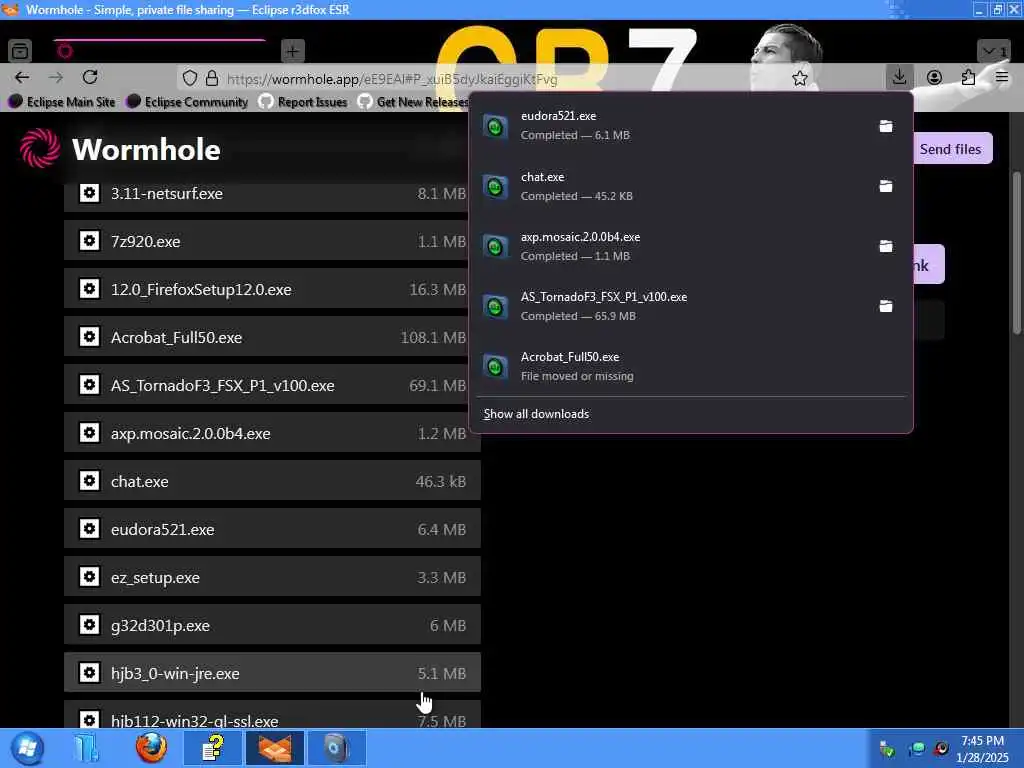Click Show all downloads

[x=536, y=414]
